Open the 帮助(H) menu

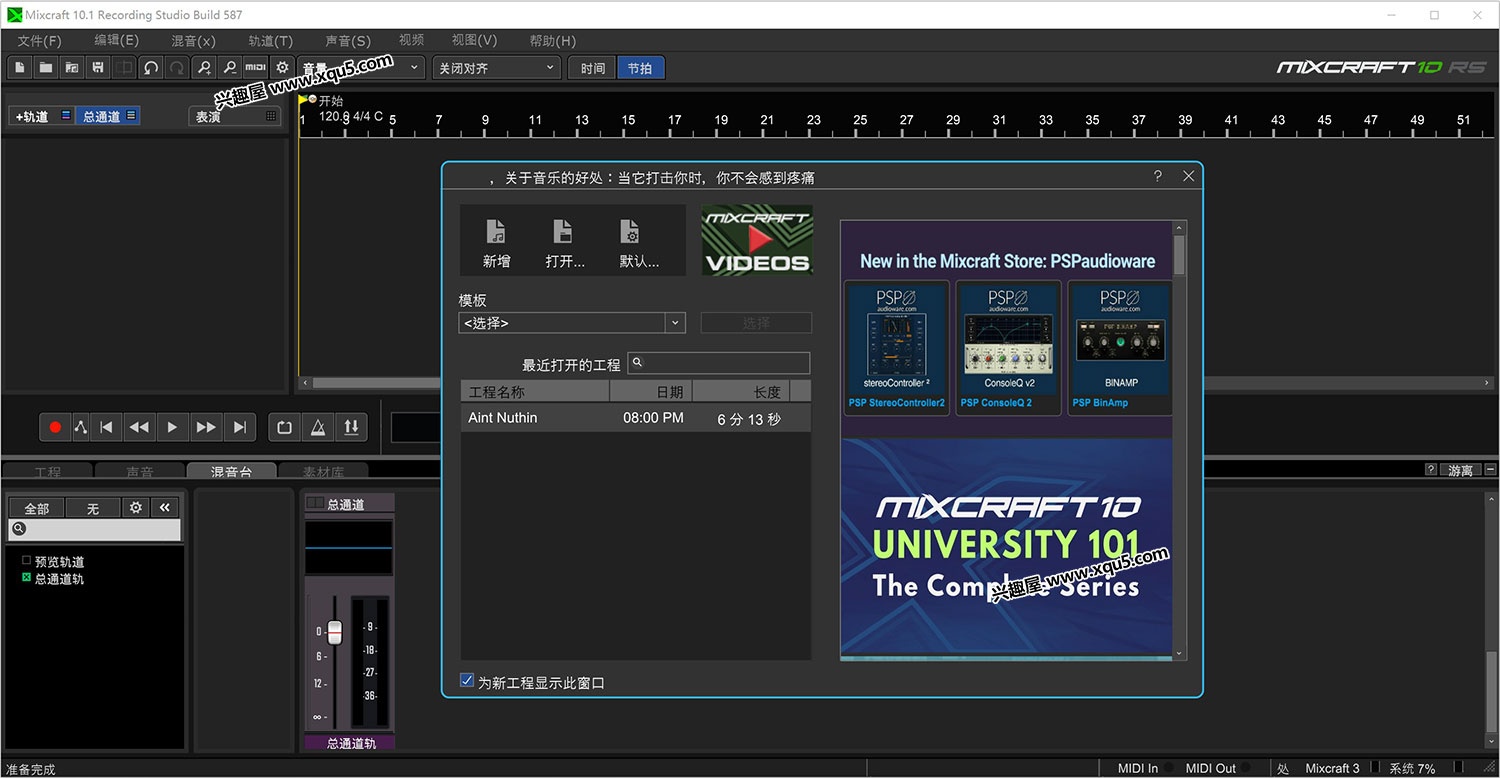(x=552, y=41)
